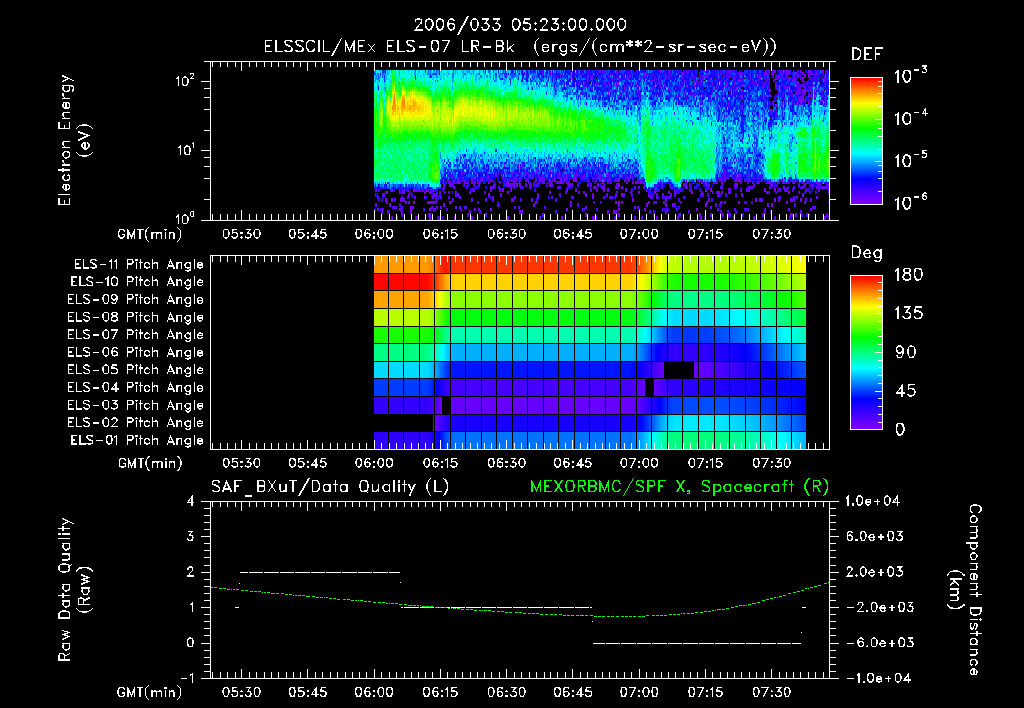Click the green MEXORBMC/SPF X, Spacecraft (R) legend
The width and height of the screenshot is (1024, 708).
click(679, 487)
